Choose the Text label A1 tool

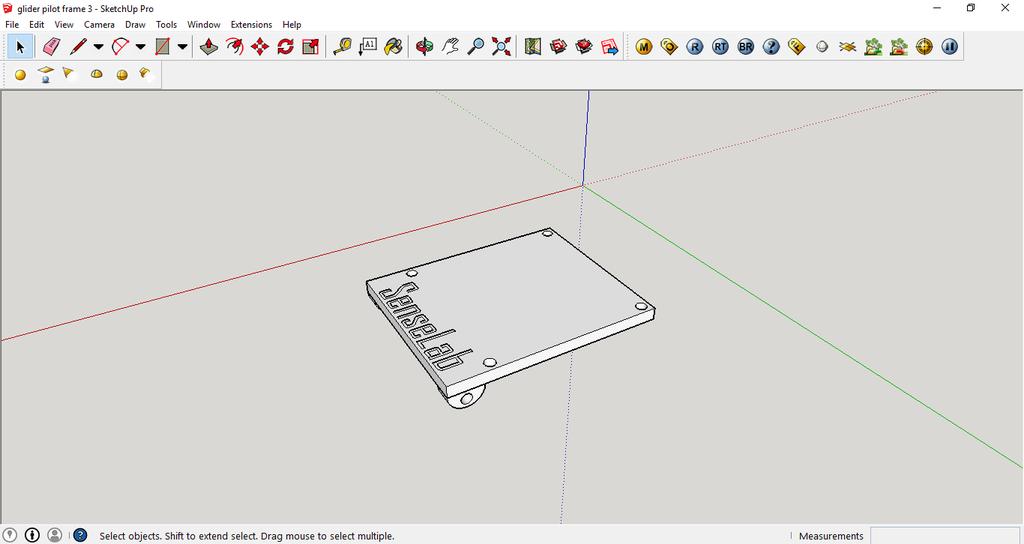(x=368, y=47)
